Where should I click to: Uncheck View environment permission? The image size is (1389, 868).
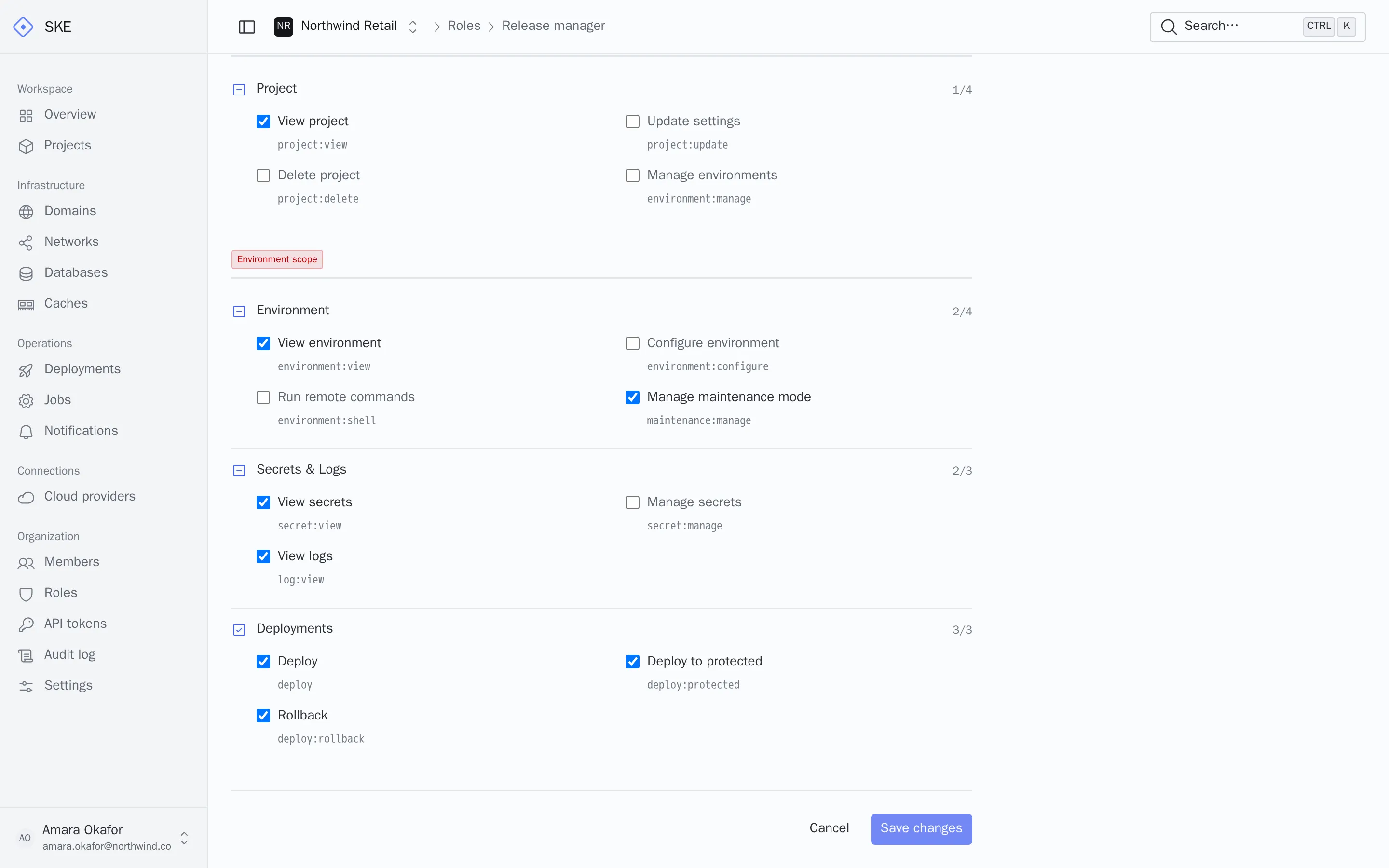coord(263,343)
